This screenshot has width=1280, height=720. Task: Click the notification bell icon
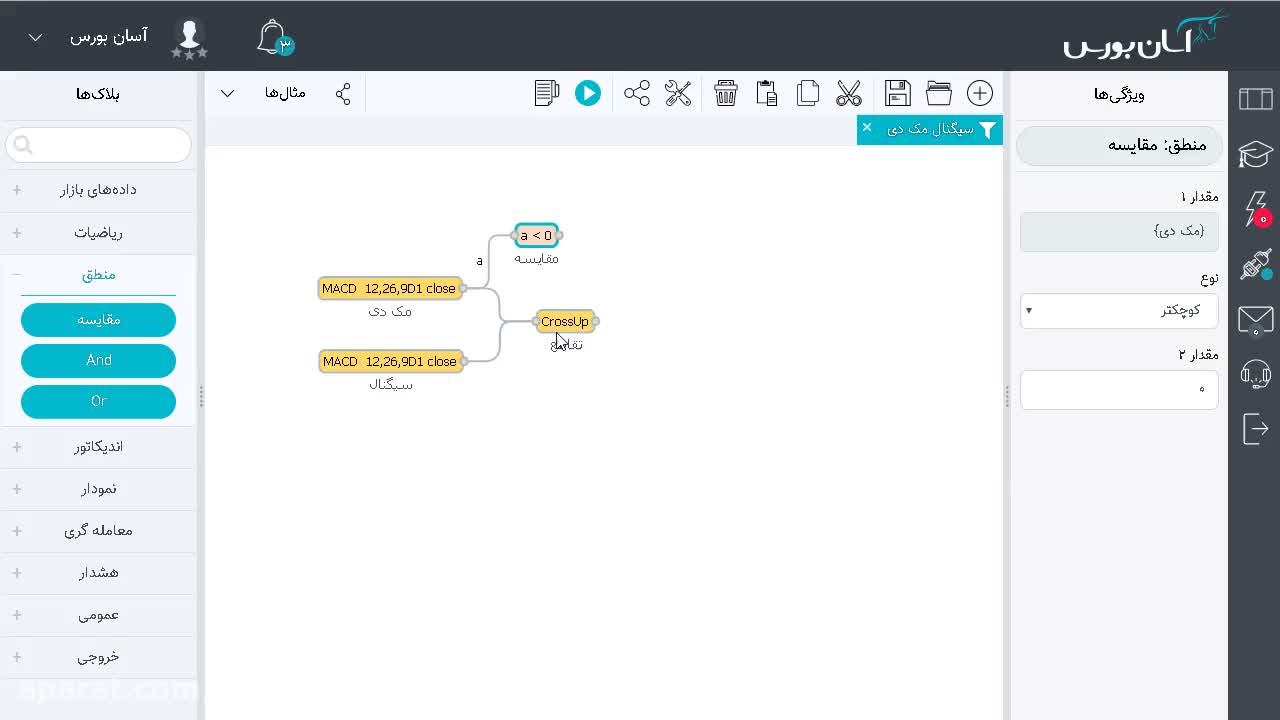(273, 37)
